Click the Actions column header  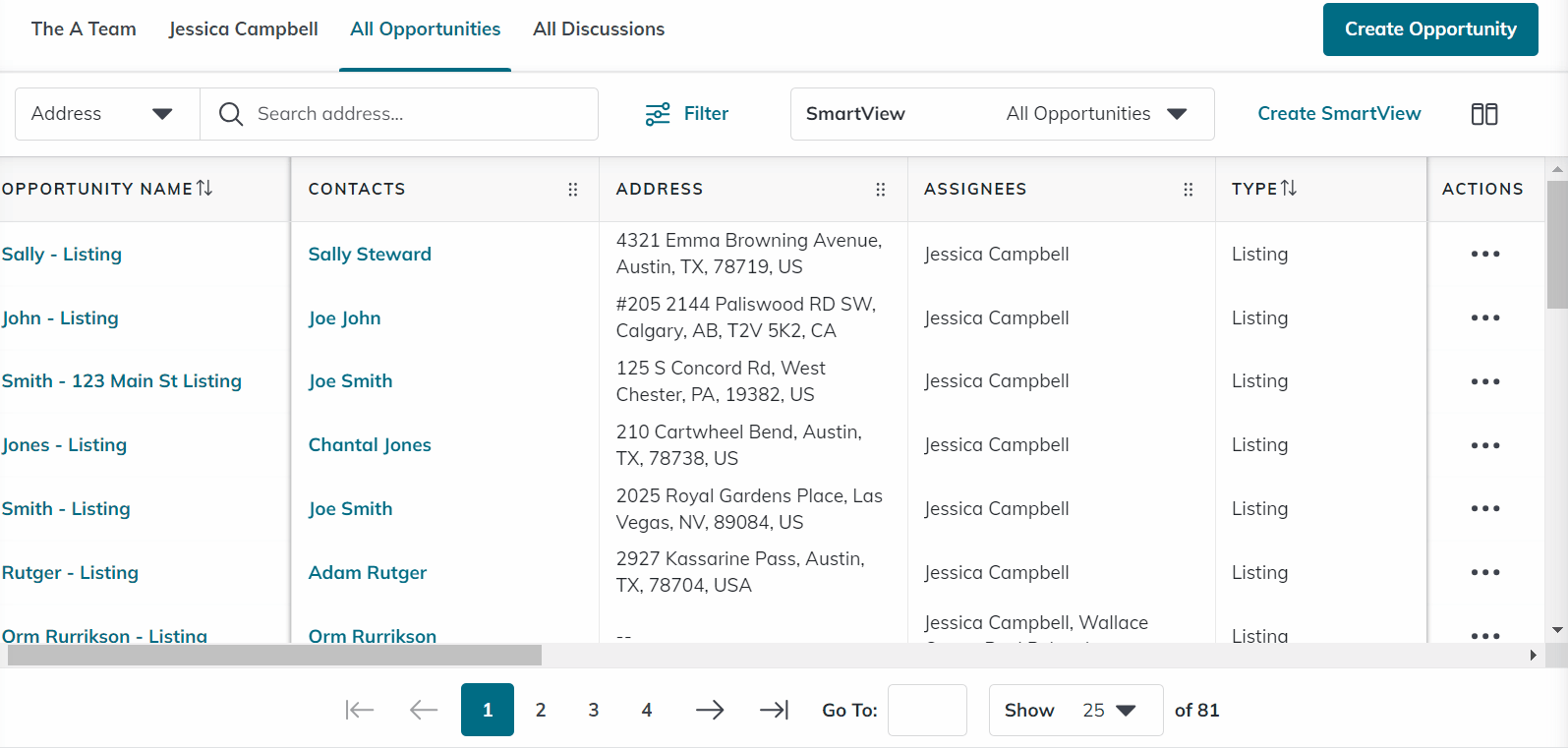[1482, 189]
